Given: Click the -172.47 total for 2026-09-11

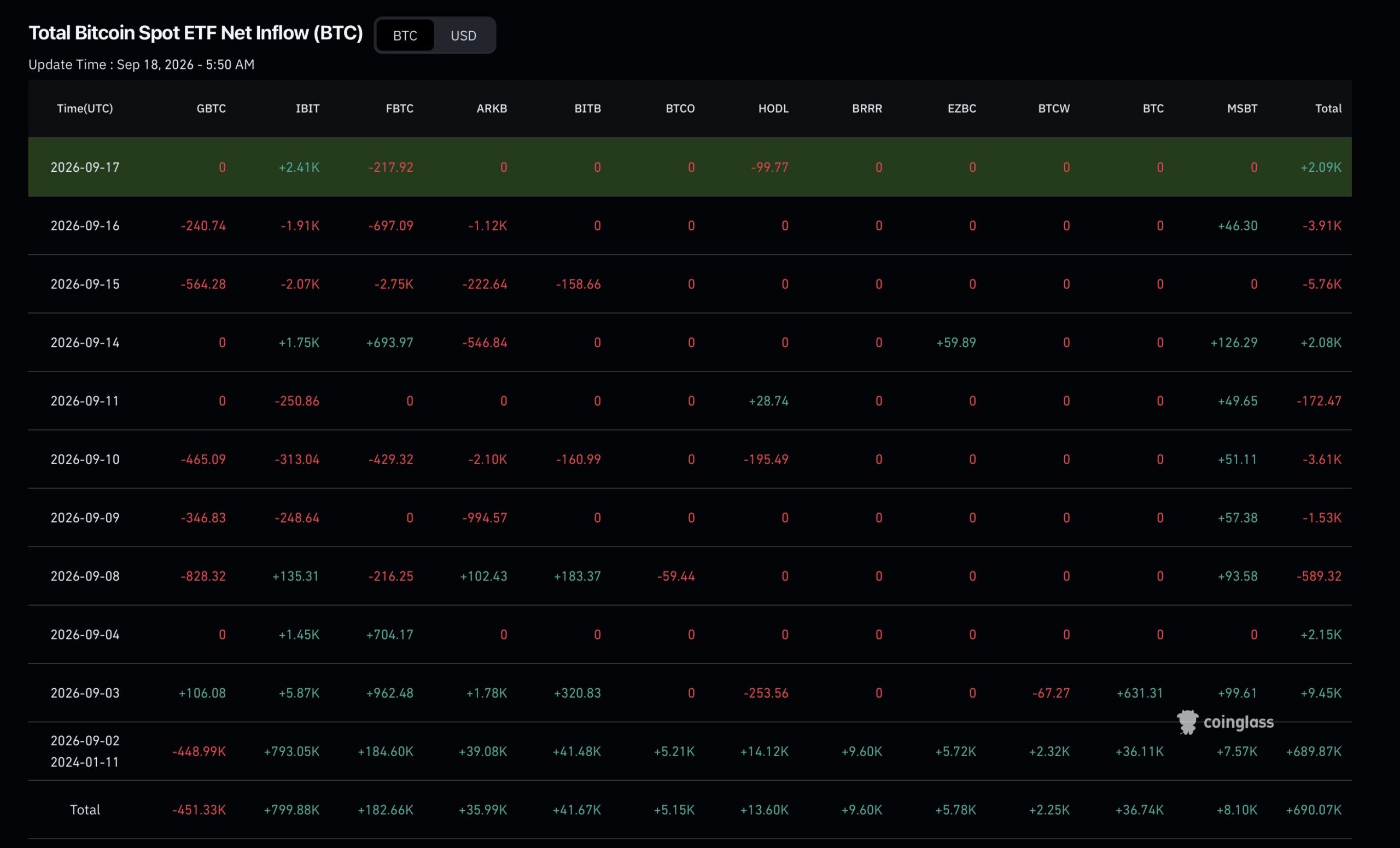Looking at the screenshot, I should coord(1319,400).
